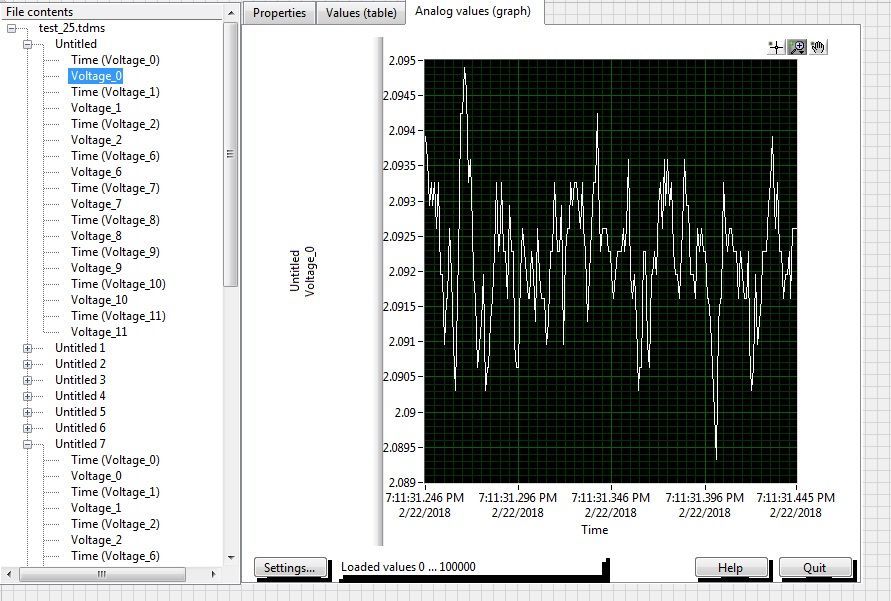Click the file tree horizontal scrollbar thumb
The width and height of the screenshot is (891, 601).
[x=102, y=574]
